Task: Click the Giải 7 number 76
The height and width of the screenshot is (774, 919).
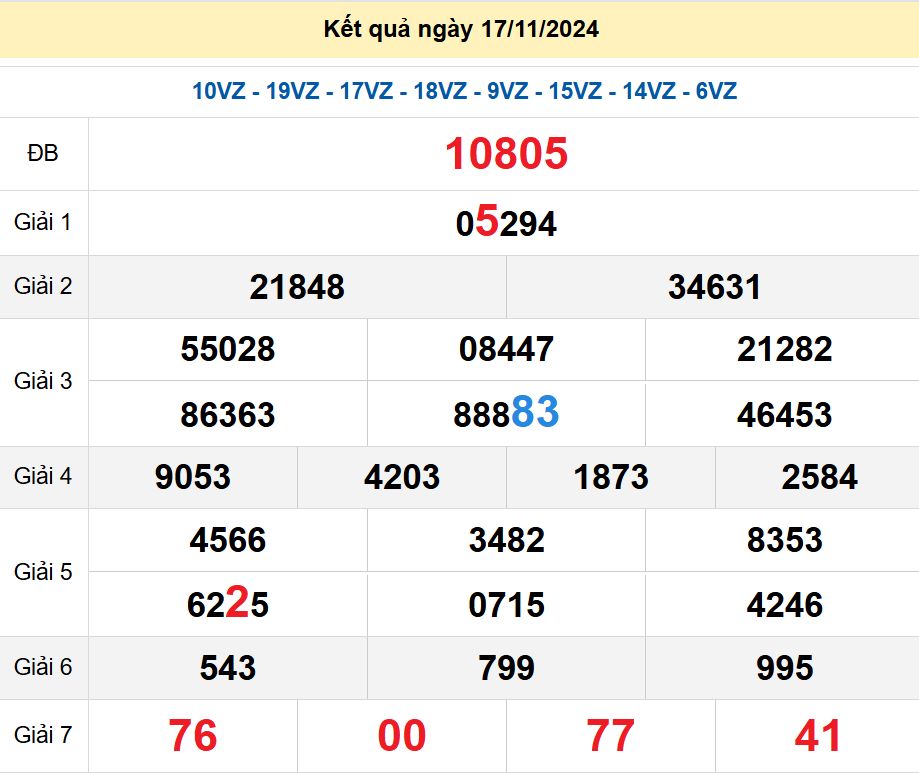Action: tap(193, 735)
